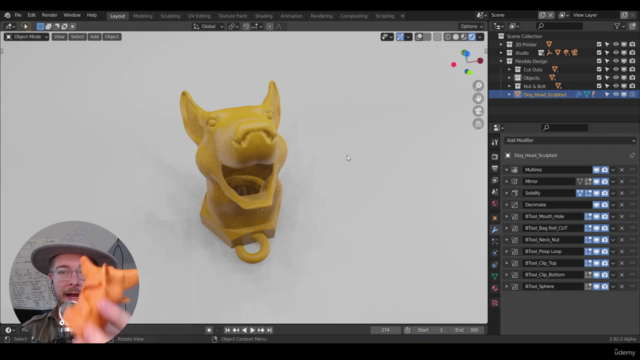Click the Object menu in viewport header
This screenshot has height=360, width=640.
[111, 37]
